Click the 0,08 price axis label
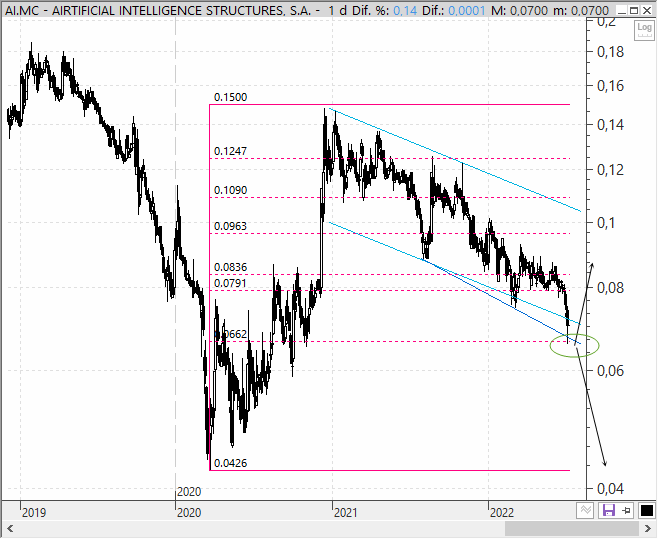658x539 pixels. pyautogui.click(x=610, y=288)
